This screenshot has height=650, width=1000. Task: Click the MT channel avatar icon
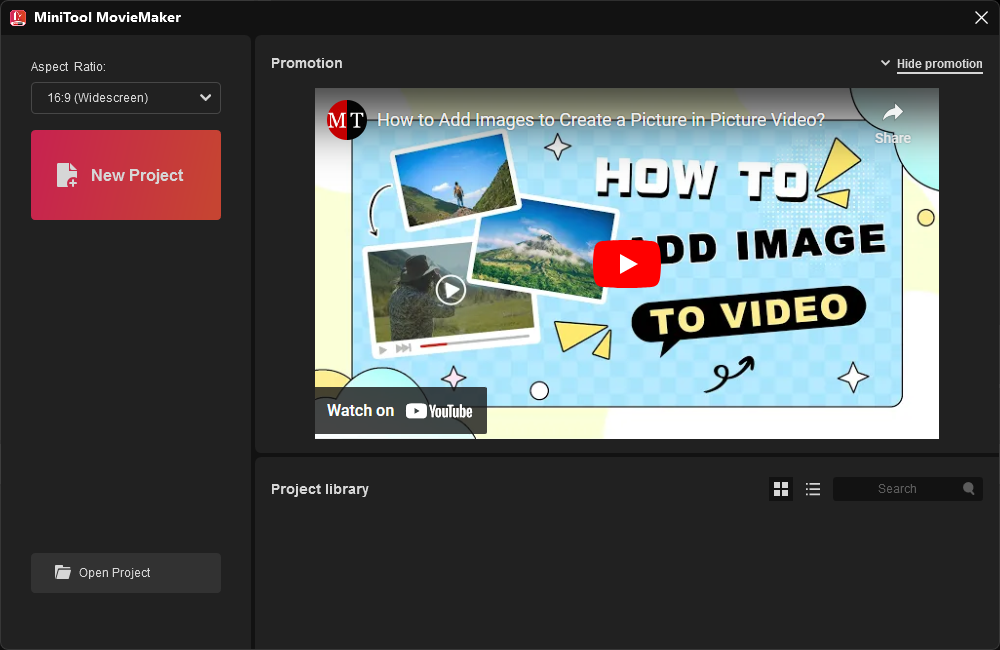pos(346,119)
